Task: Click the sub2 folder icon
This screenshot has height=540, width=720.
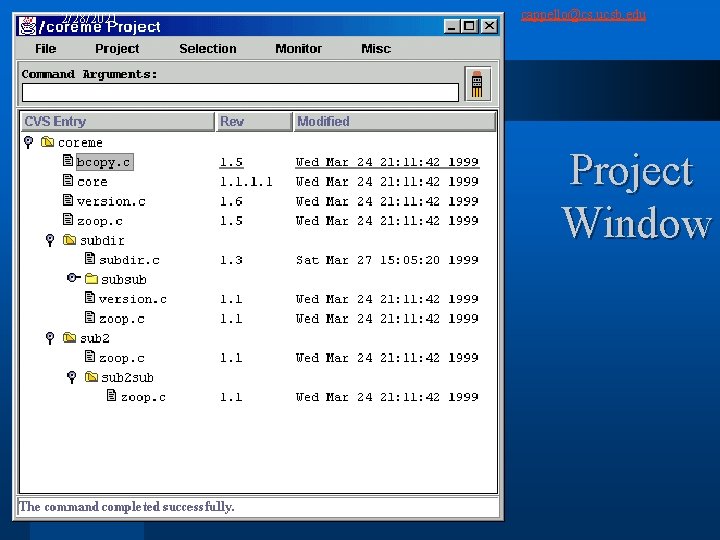Action: pos(69,338)
